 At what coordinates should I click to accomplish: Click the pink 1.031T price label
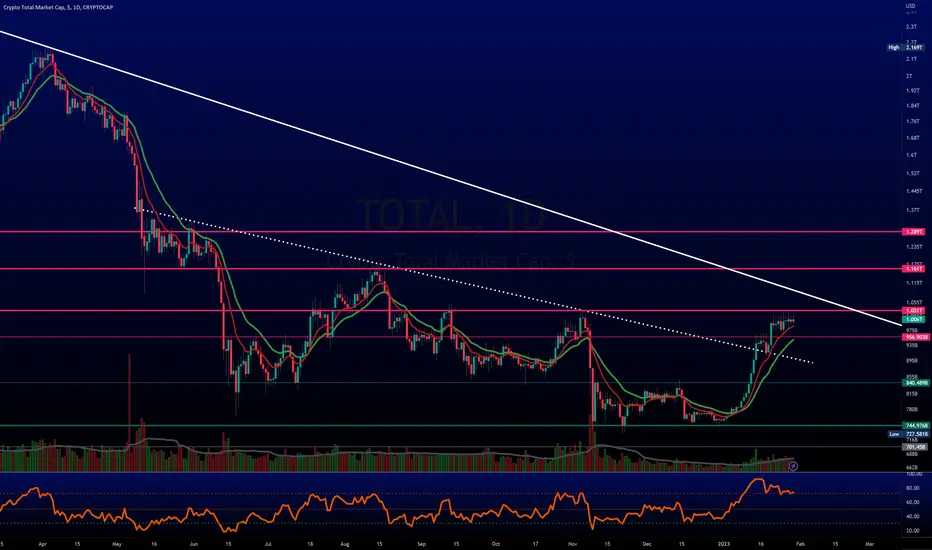point(914,310)
